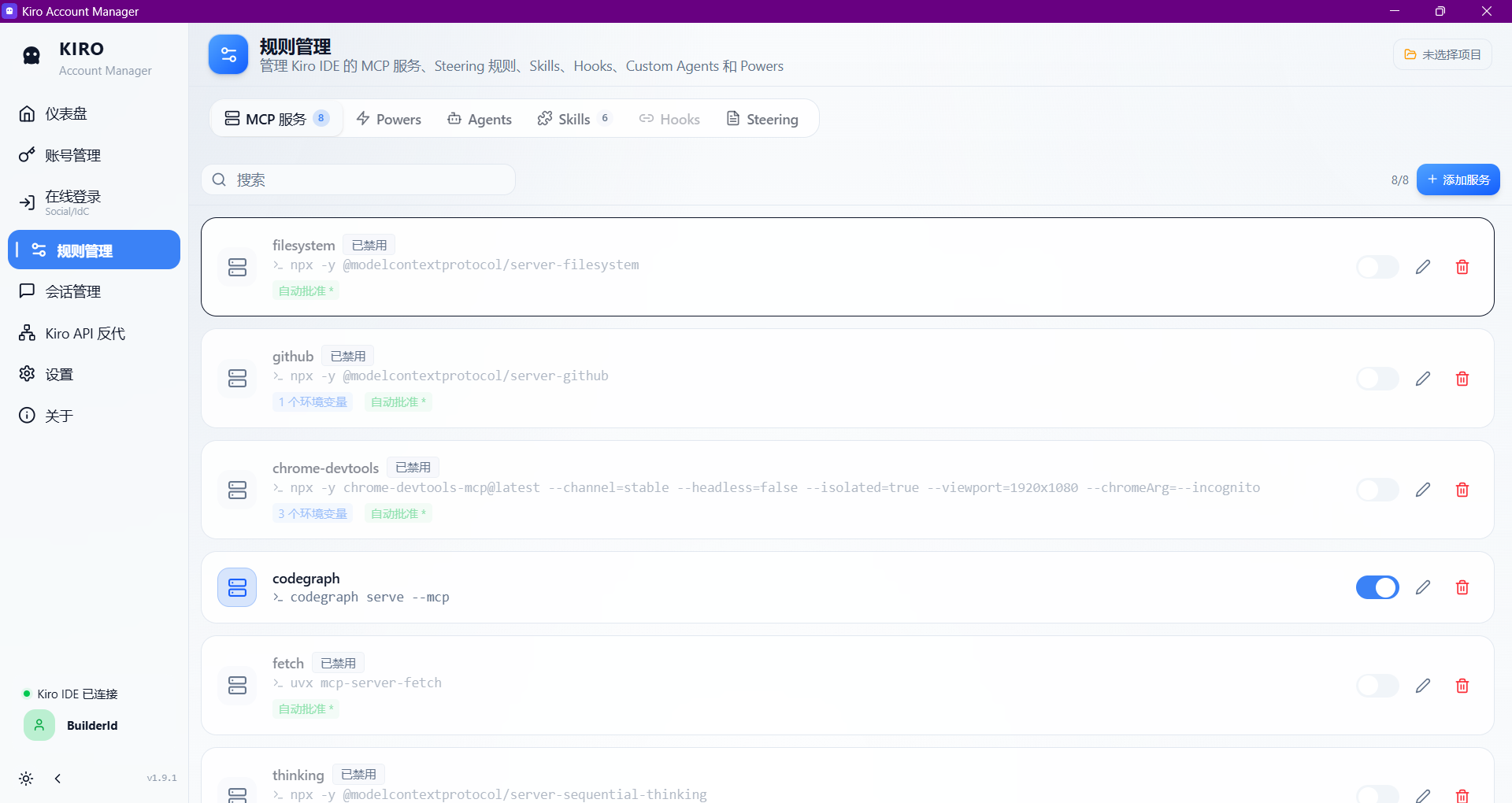Delete the fetch server entry
Viewport: 1512px width, 803px height.
(x=1462, y=686)
